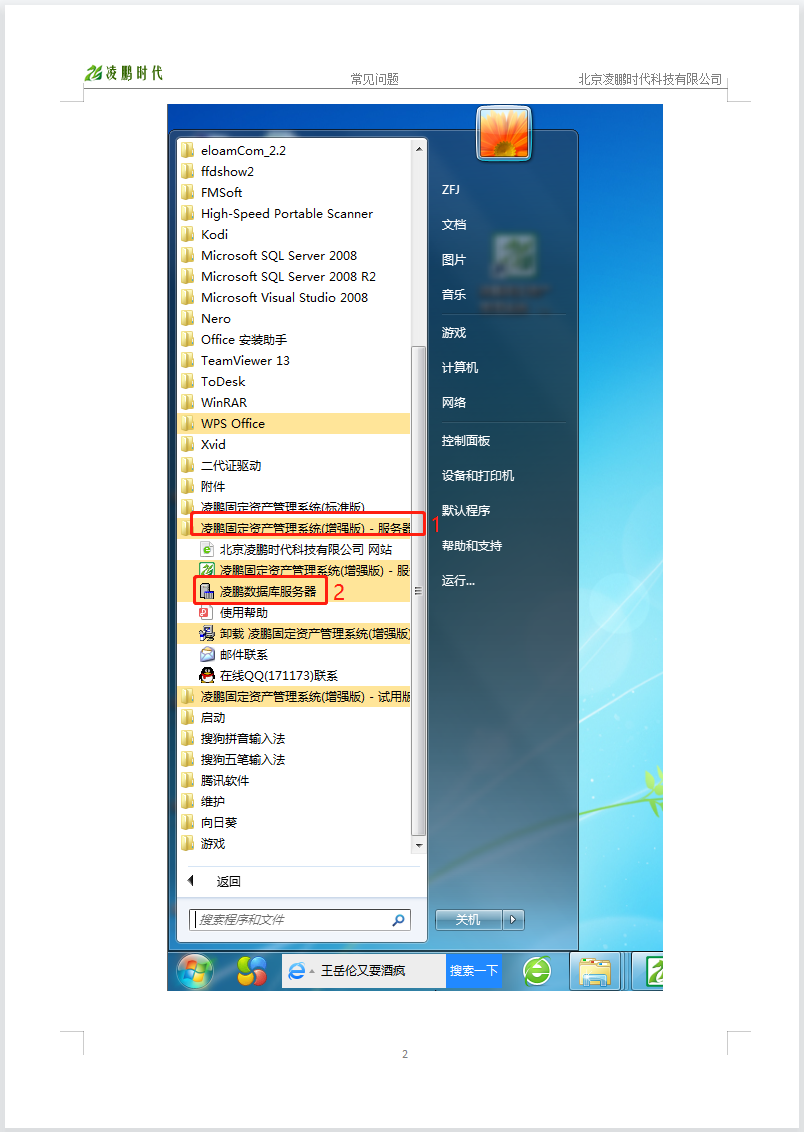Click the magnifier search icon
The image size is (804, 1132).
(x=398, y=920)
